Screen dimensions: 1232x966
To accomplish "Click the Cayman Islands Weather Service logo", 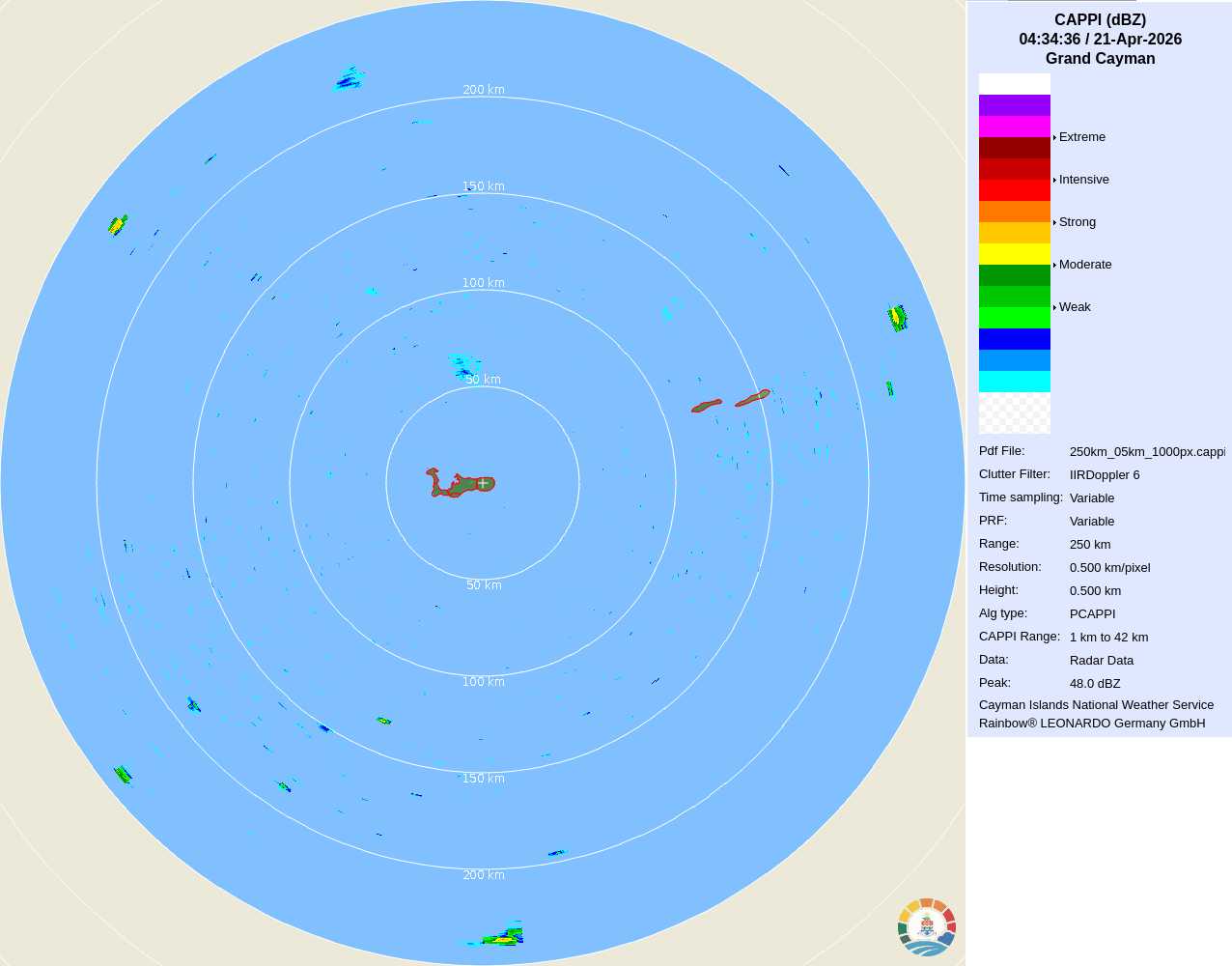I will (927, 926).
